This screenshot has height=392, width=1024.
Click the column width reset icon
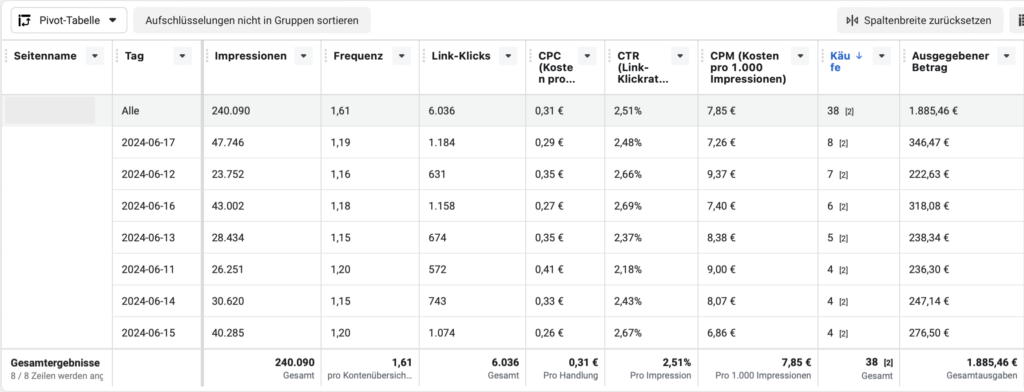[852, 20]
